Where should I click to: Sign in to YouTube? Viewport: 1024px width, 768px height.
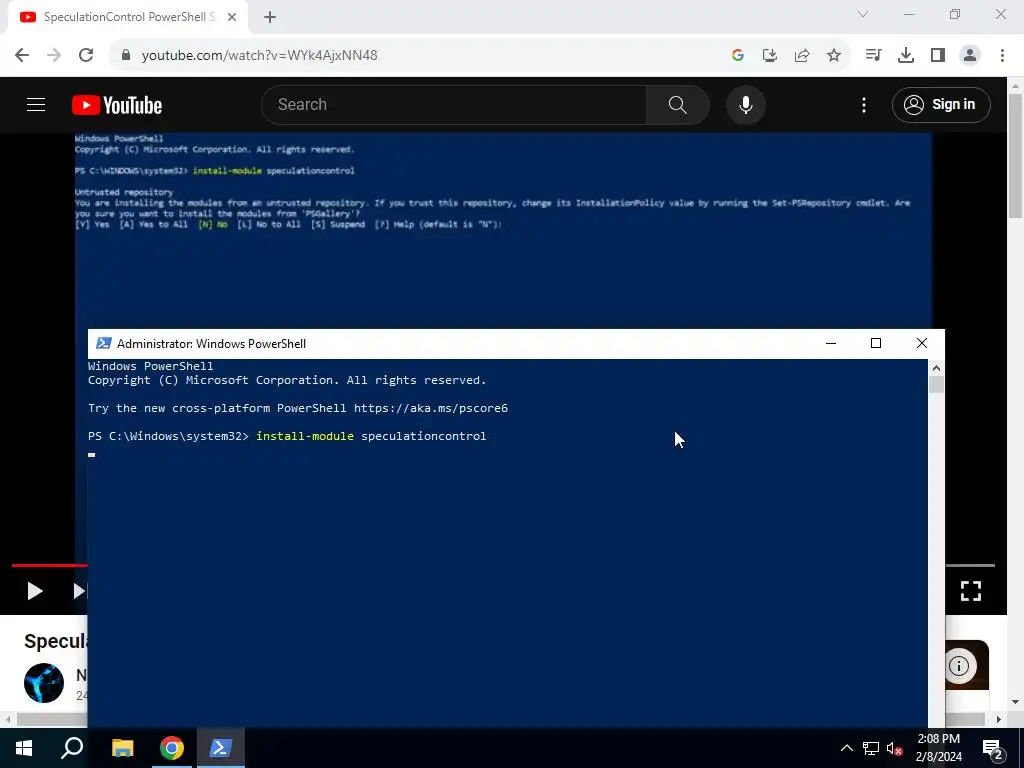941,104
